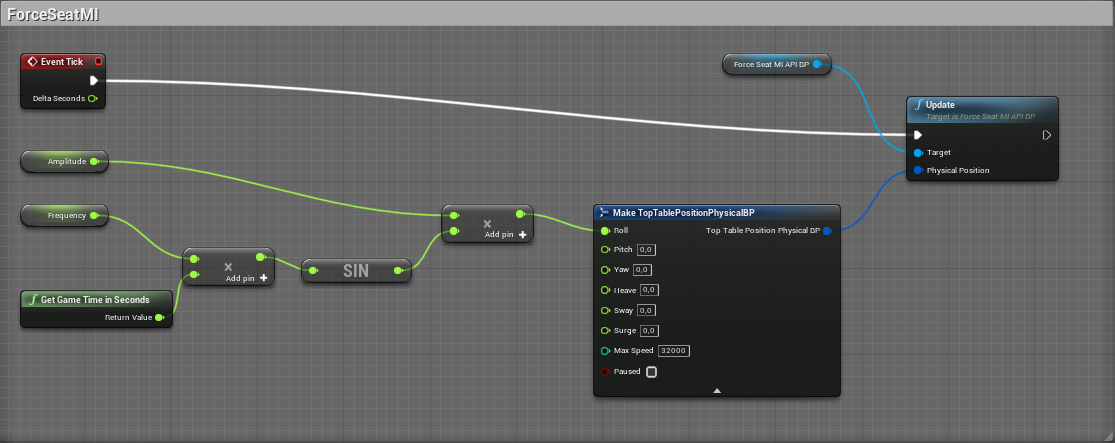The width and height of the screenshot is (1115, 443).
Task: Add pin on Amplitude multiply node
Action: (505, 235)
